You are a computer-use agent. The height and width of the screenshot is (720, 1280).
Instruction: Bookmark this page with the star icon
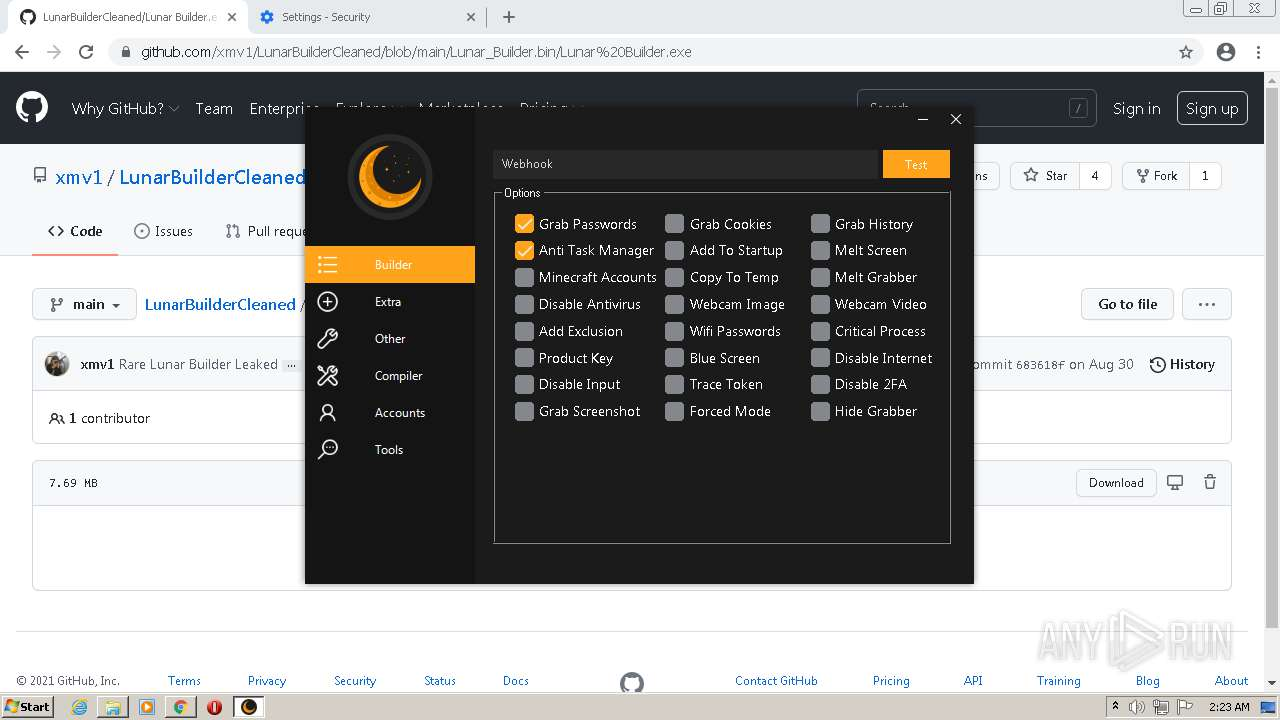pyautogui.click(x=1186, y=52)
